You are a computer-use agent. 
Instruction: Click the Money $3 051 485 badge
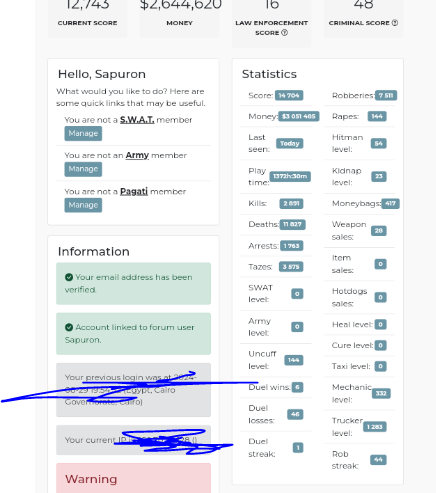click(299, 116)
